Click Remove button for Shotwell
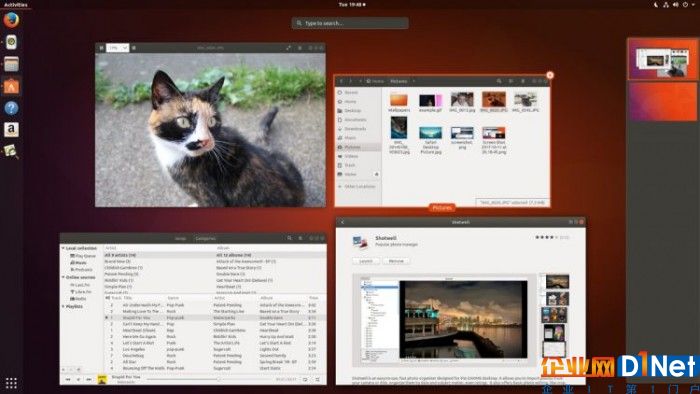Image resolution: width=700 pixels, height=394 pixels. pos(396,261)
